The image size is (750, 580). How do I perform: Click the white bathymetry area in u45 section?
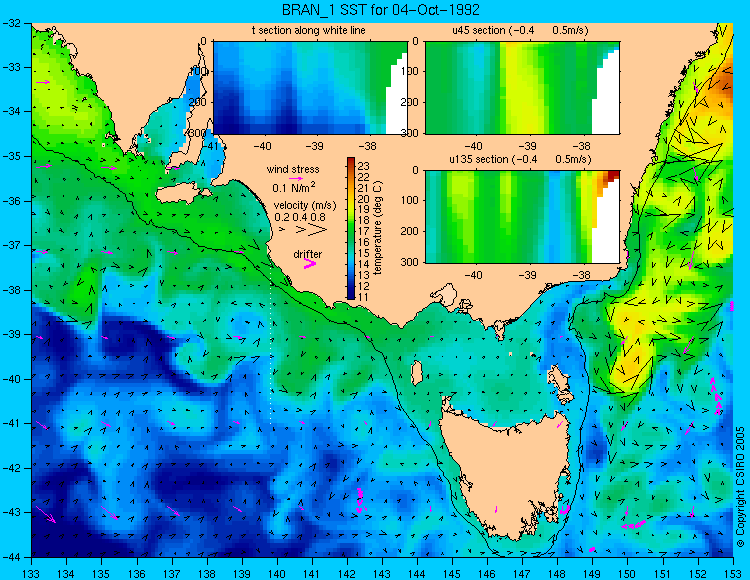click(606, 98)
